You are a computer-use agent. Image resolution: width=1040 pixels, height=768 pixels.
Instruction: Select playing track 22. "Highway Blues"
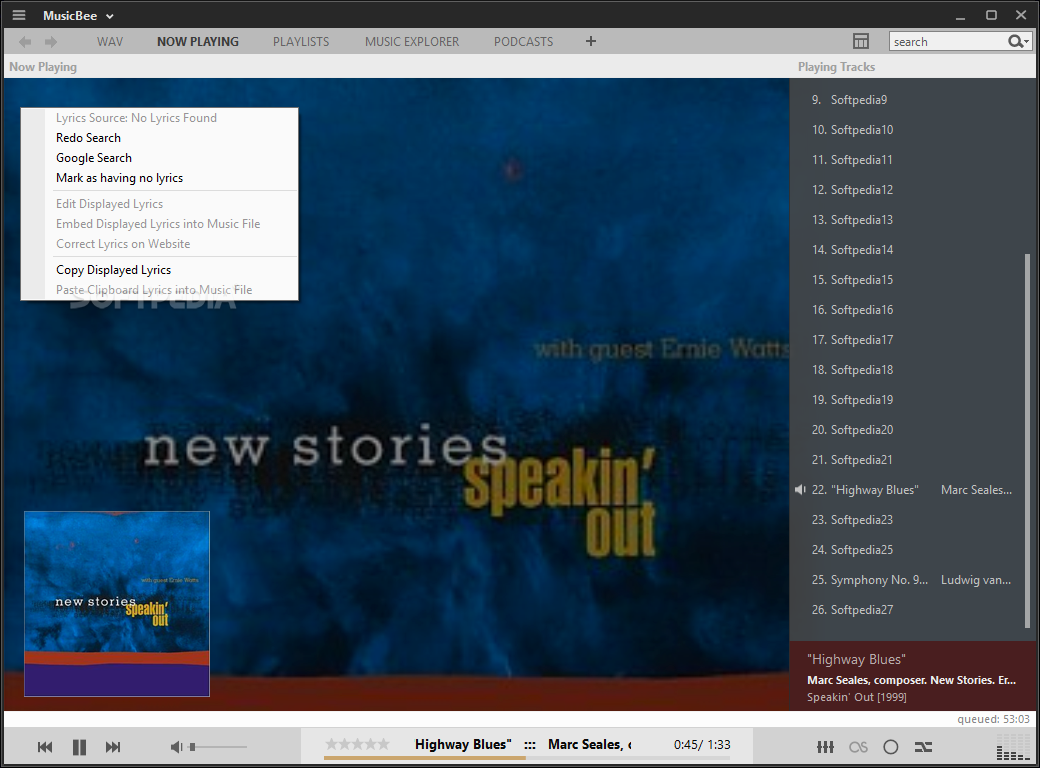pos(907,489)
